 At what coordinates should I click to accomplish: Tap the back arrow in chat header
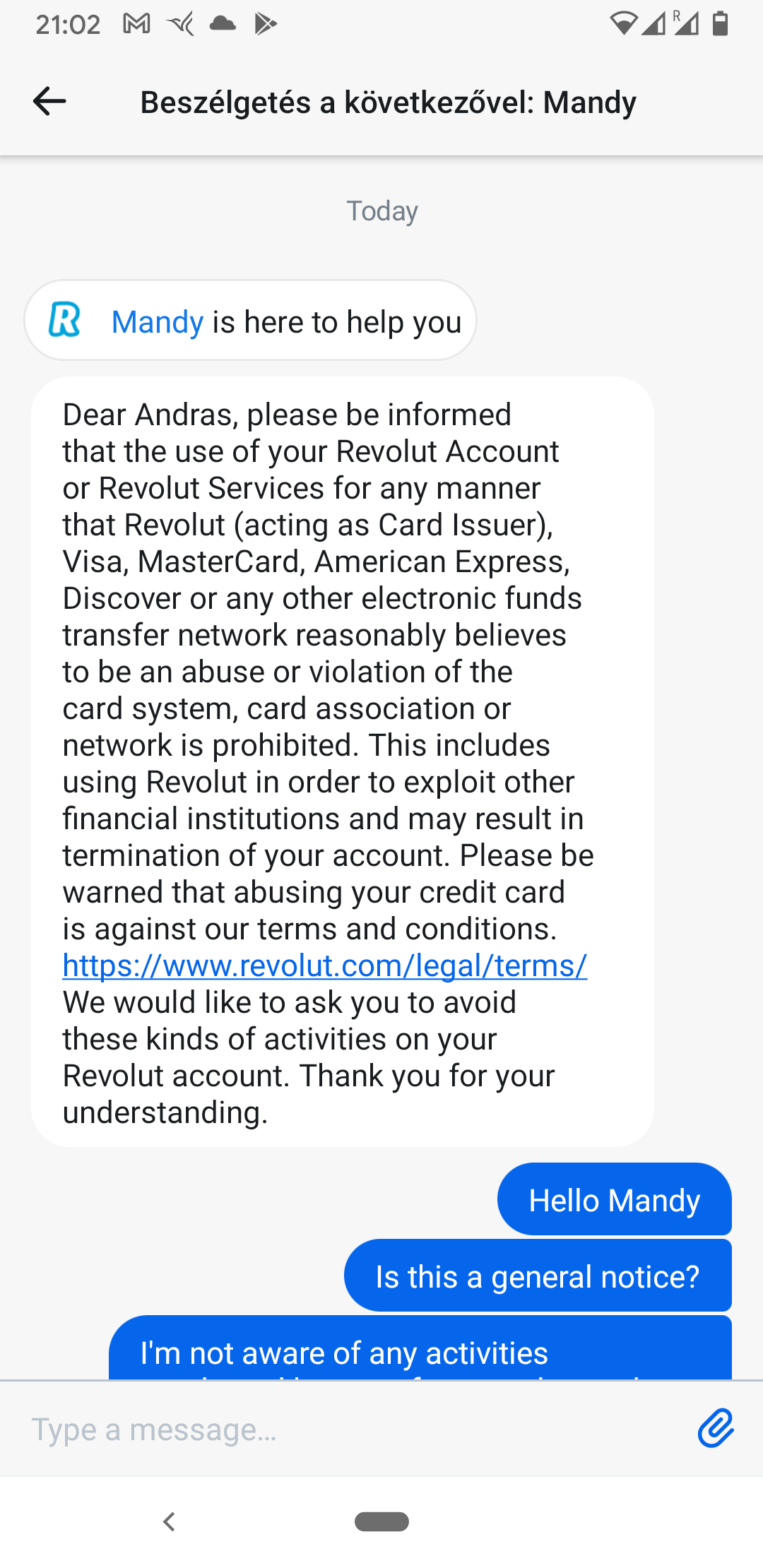49,102
